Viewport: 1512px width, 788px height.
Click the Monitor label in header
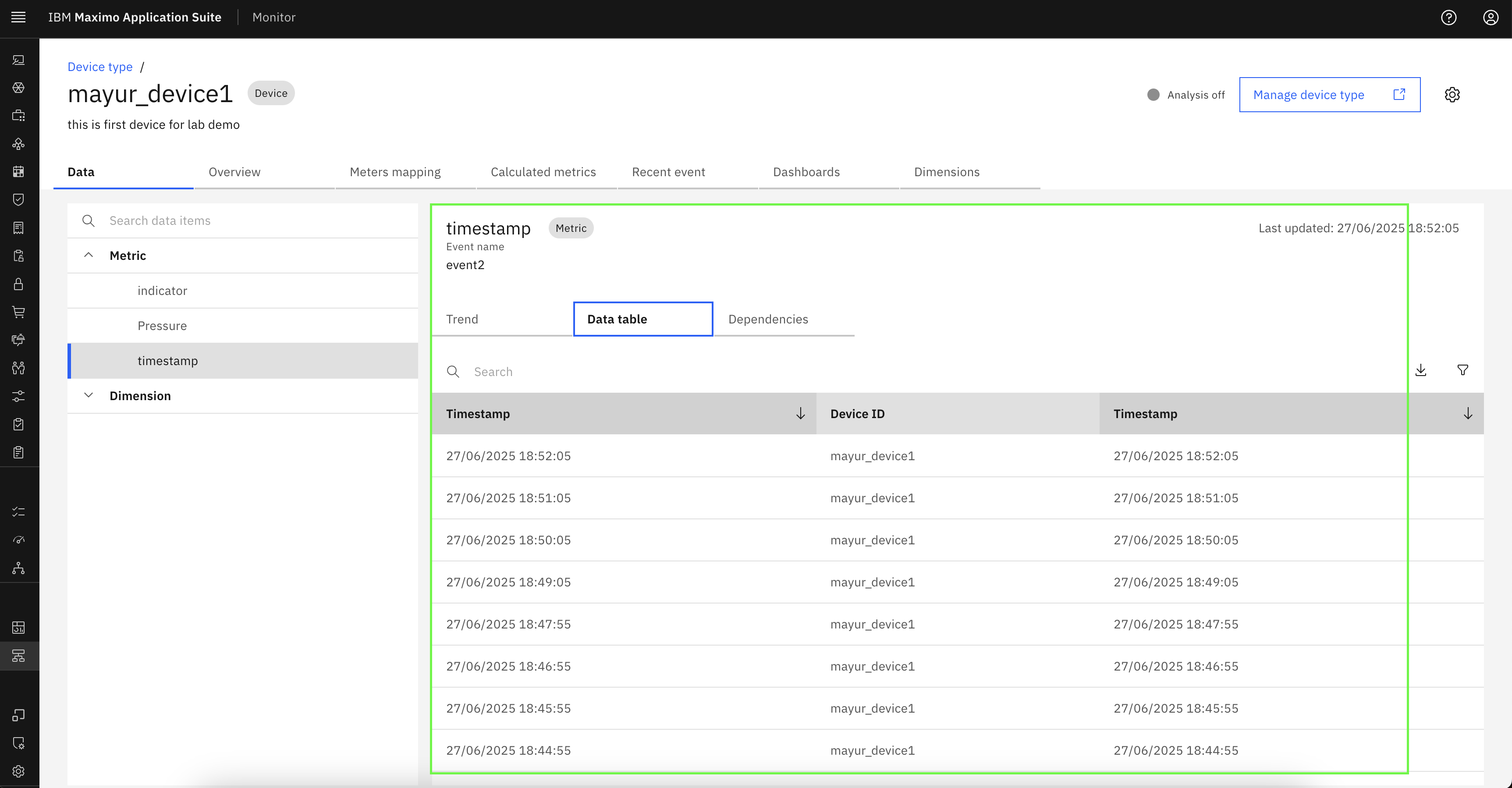click(x=273, y=17)
